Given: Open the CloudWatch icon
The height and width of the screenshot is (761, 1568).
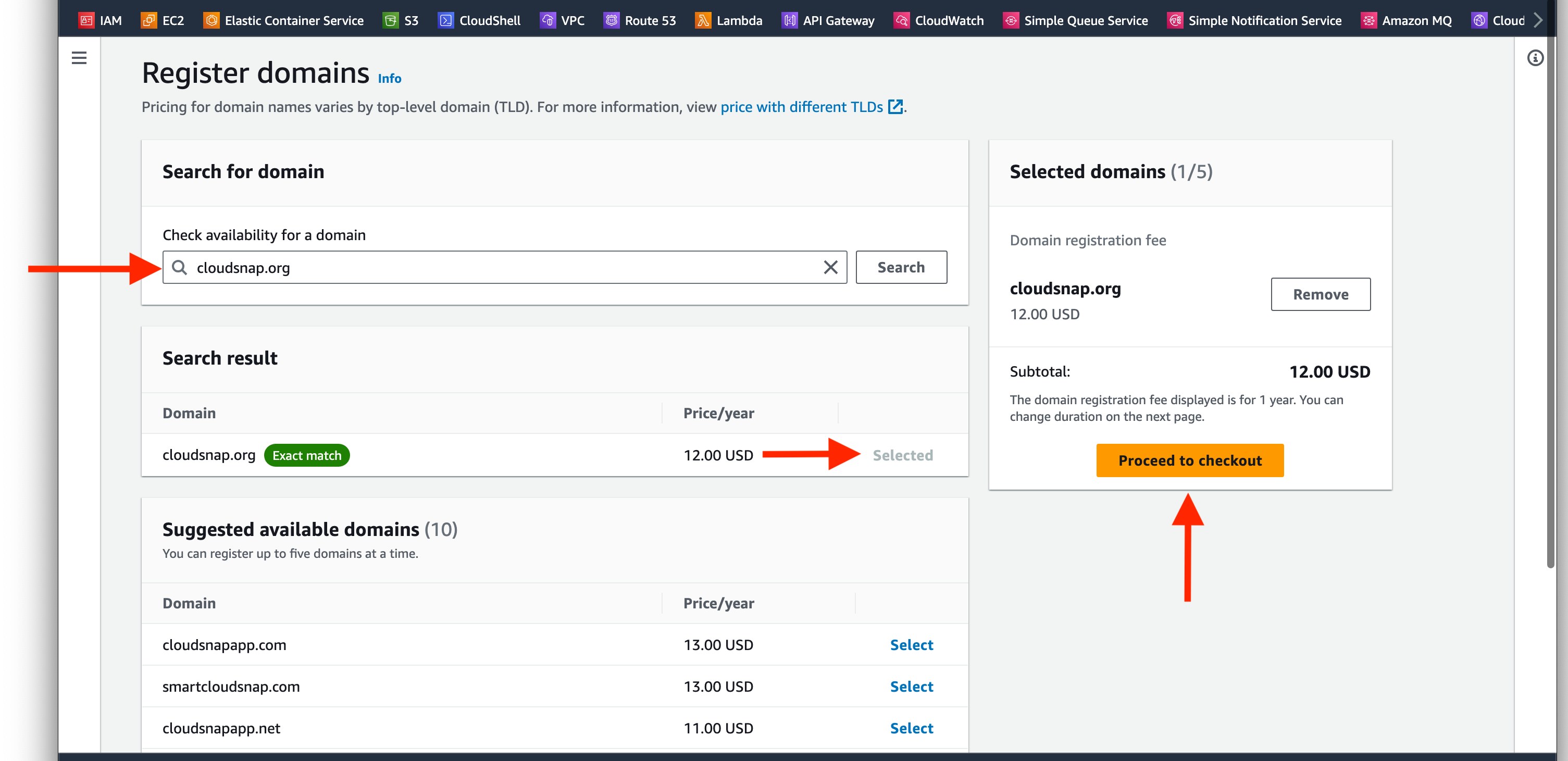Looking at the screenshot, I should [902, 20].
